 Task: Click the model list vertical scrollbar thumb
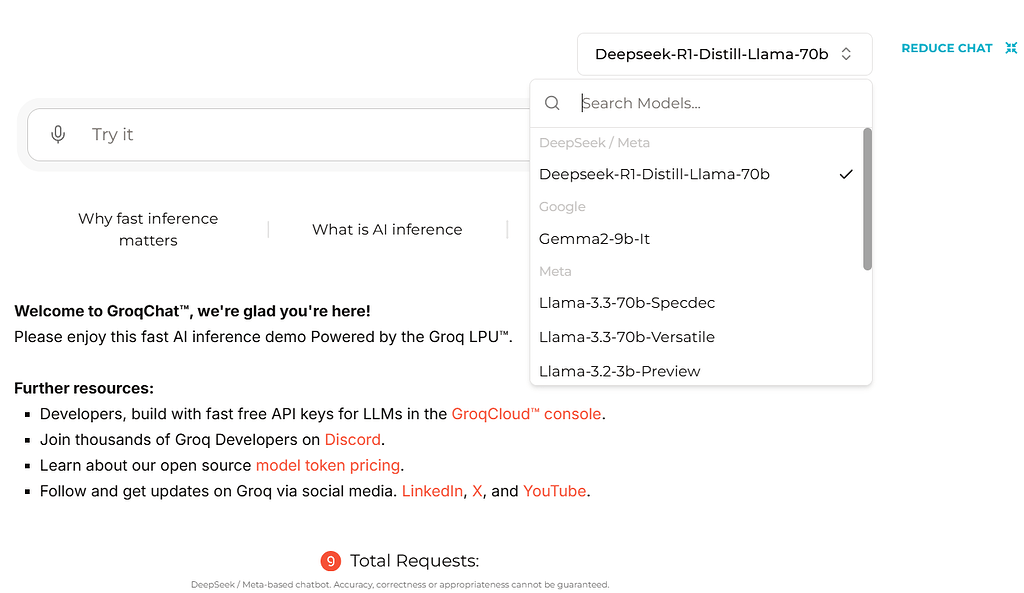(867, 199)
